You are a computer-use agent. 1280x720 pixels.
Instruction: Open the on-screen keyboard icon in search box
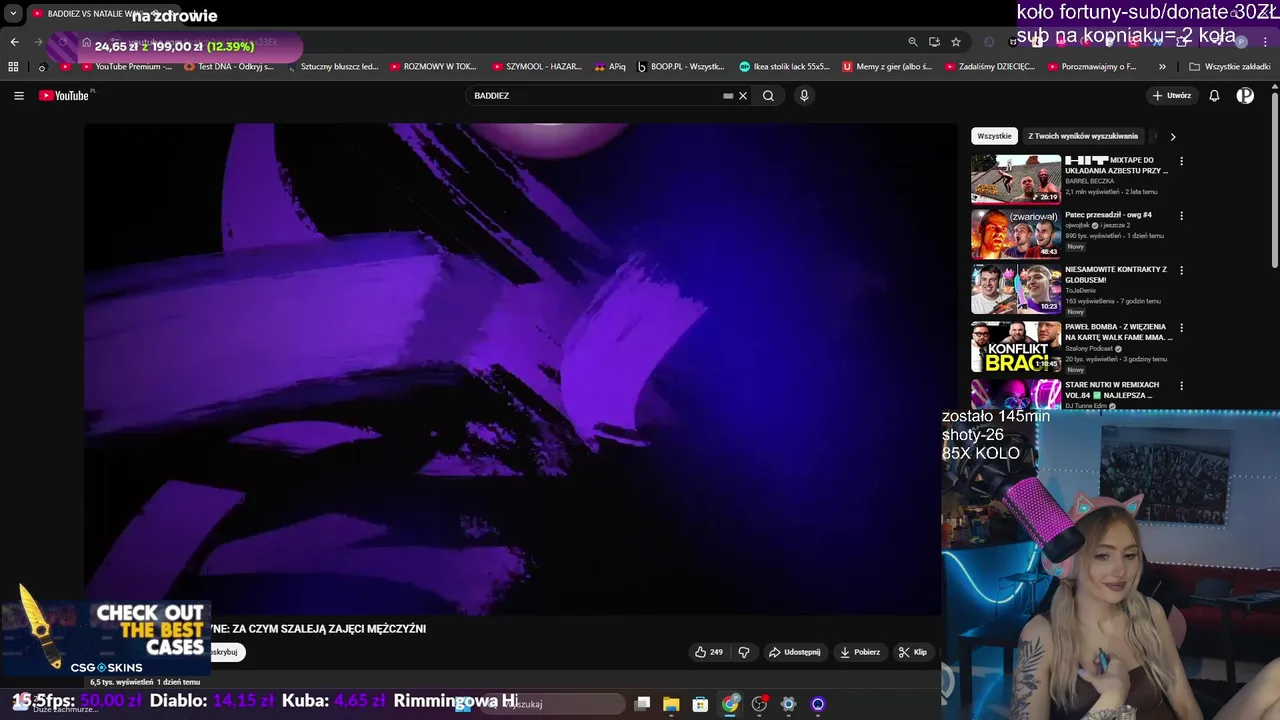click(729, 96)
